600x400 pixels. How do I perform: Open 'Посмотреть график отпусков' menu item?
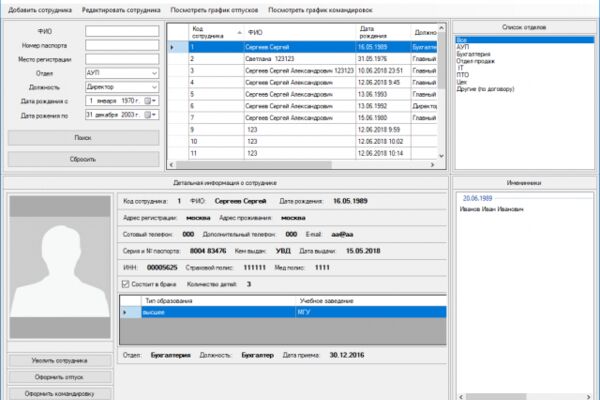(214, 10)
